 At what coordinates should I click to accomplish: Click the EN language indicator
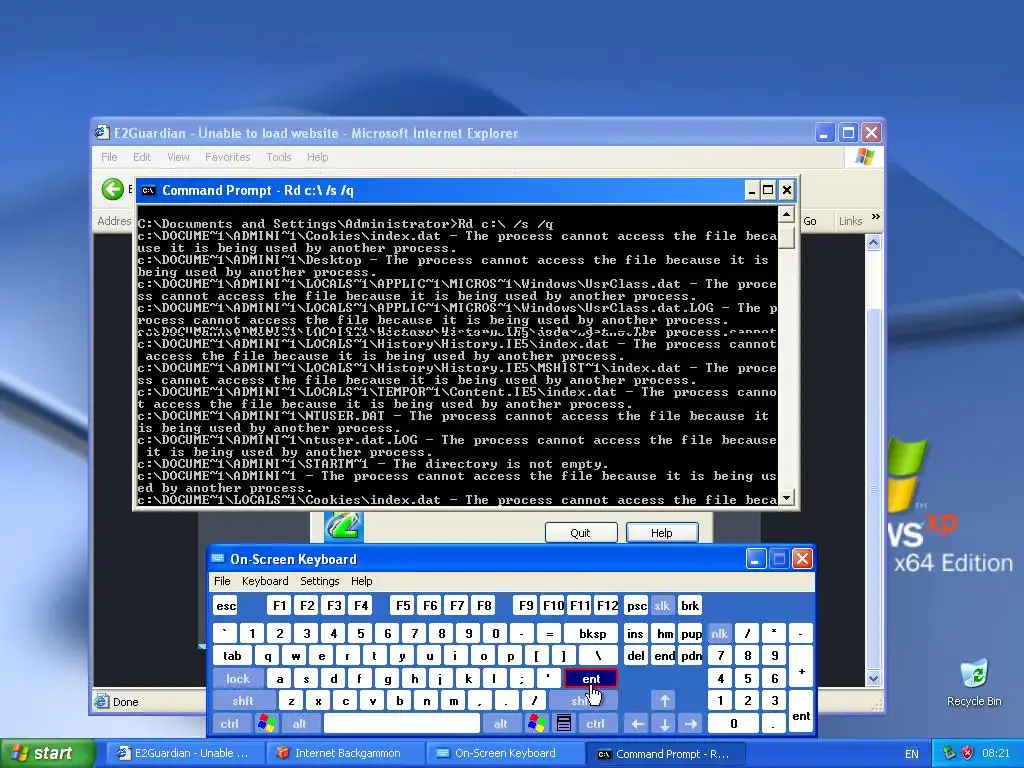click(912, 754)
